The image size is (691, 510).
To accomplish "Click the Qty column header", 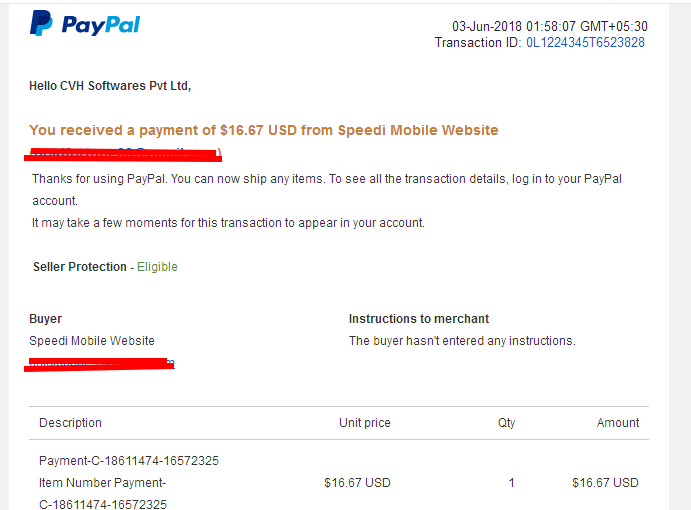I will point(506,423).
